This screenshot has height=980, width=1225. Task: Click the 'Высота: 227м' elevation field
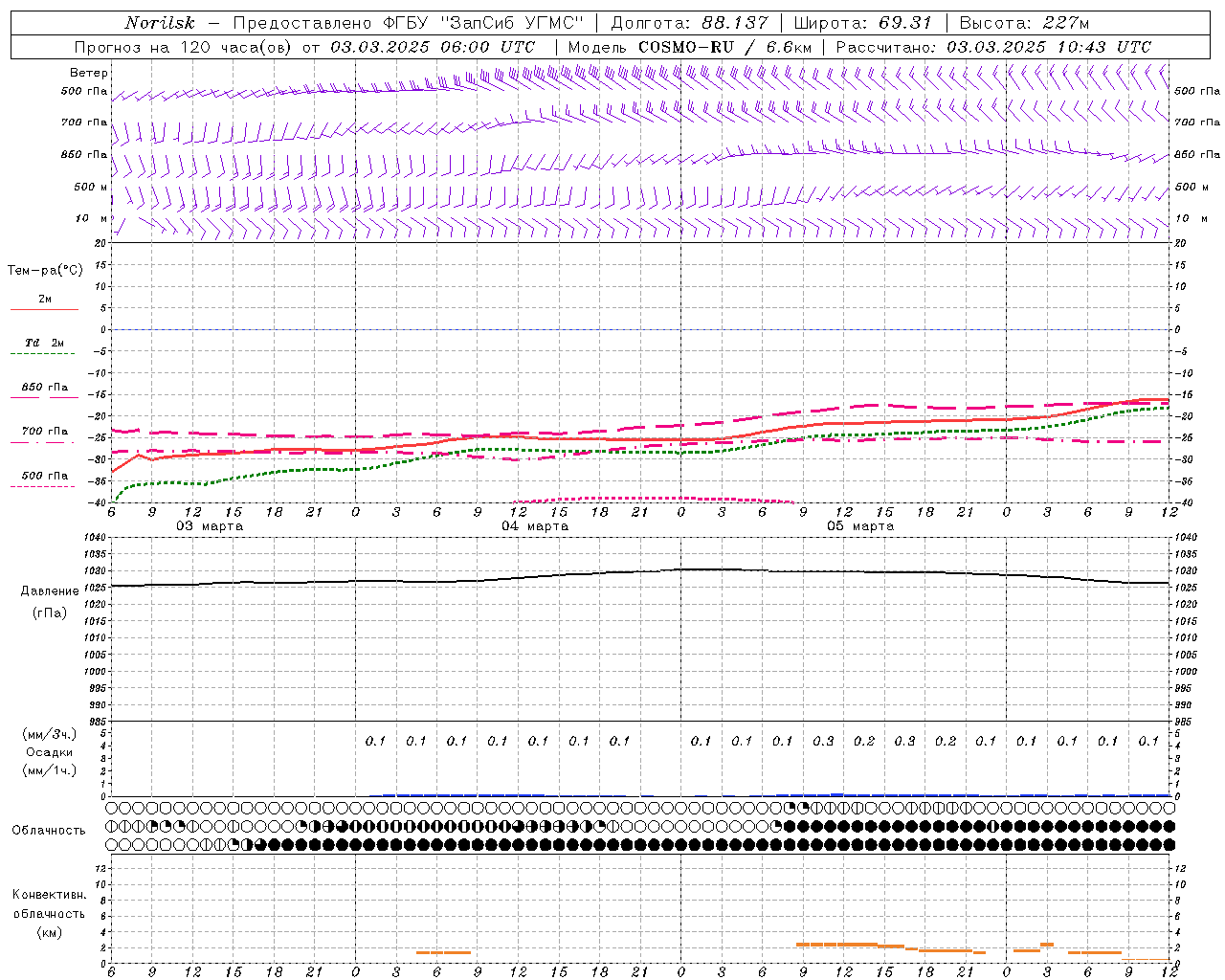tap(1024, 23)
